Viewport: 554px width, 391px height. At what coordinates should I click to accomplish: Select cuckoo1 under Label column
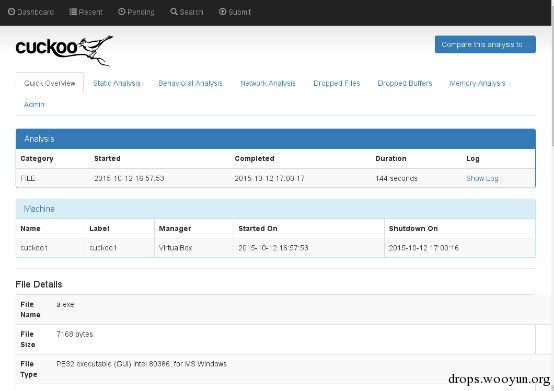[x=103, y=248]
